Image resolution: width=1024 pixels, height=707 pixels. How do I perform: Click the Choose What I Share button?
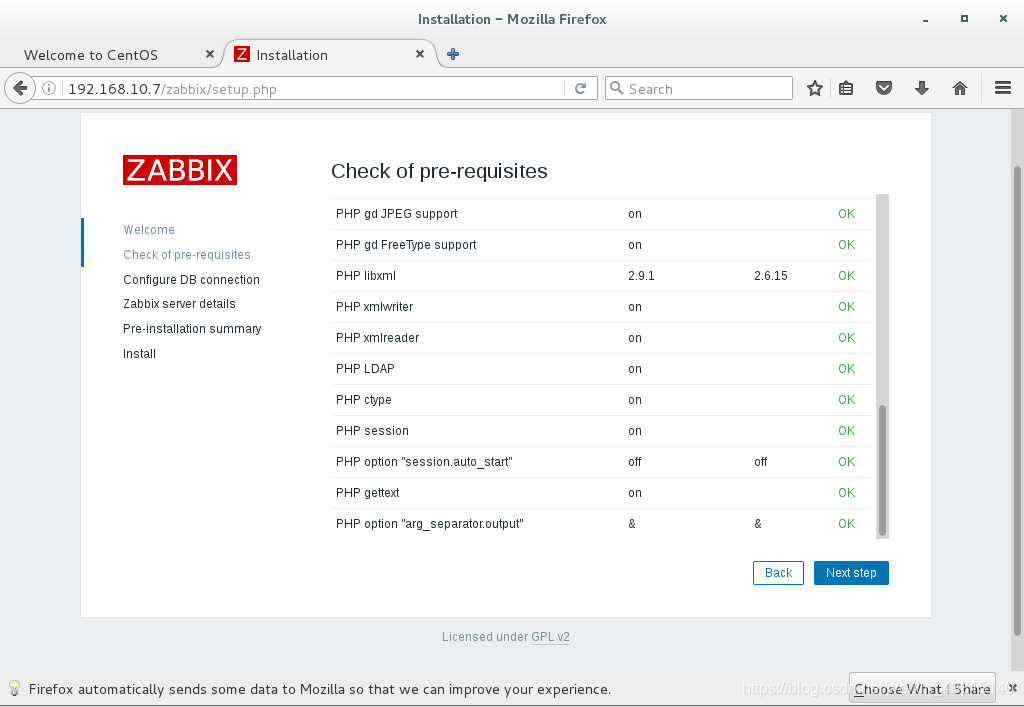coord(922,688)
